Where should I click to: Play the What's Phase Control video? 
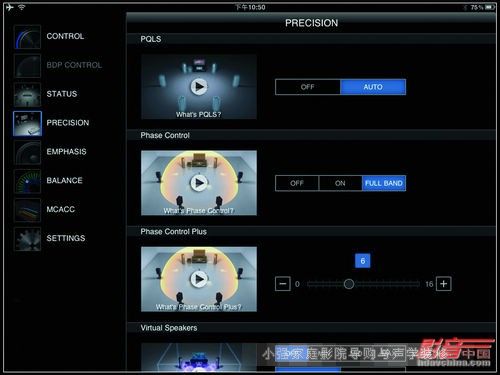[x=199, y=183]
